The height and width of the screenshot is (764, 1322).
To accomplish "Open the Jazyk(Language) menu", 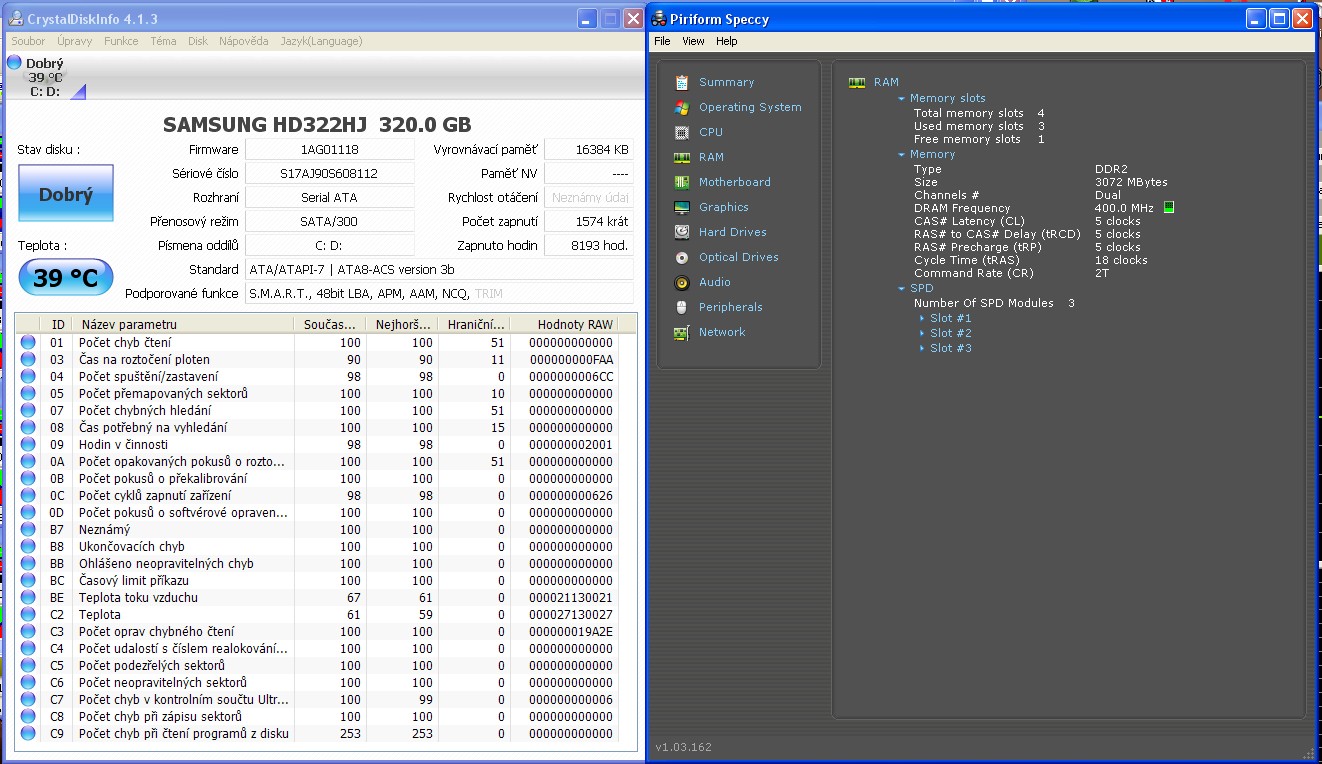I will click(321, 41).
